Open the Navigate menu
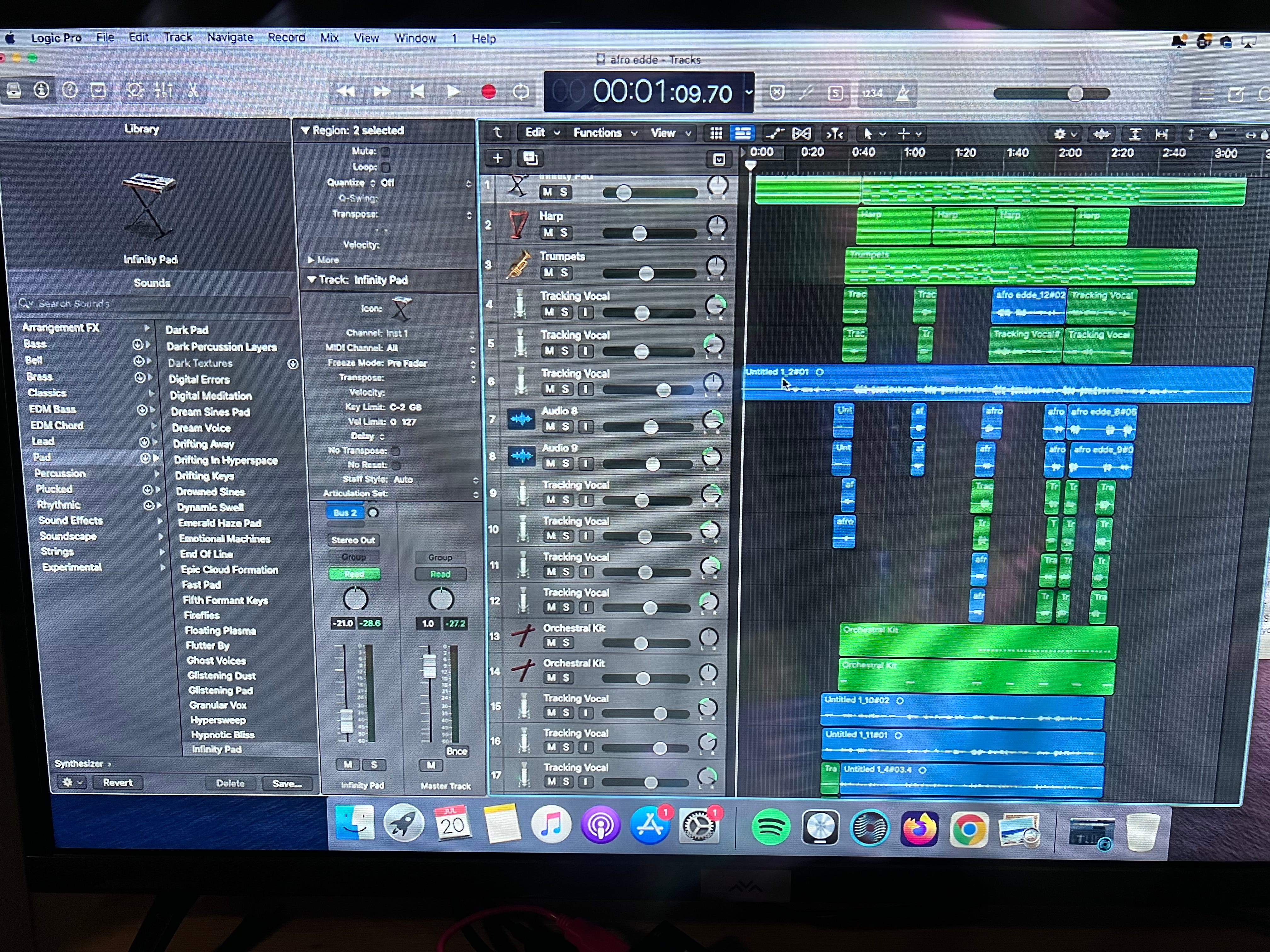The width and height of the screenshot is (1270, 952). tap(230, 37)
